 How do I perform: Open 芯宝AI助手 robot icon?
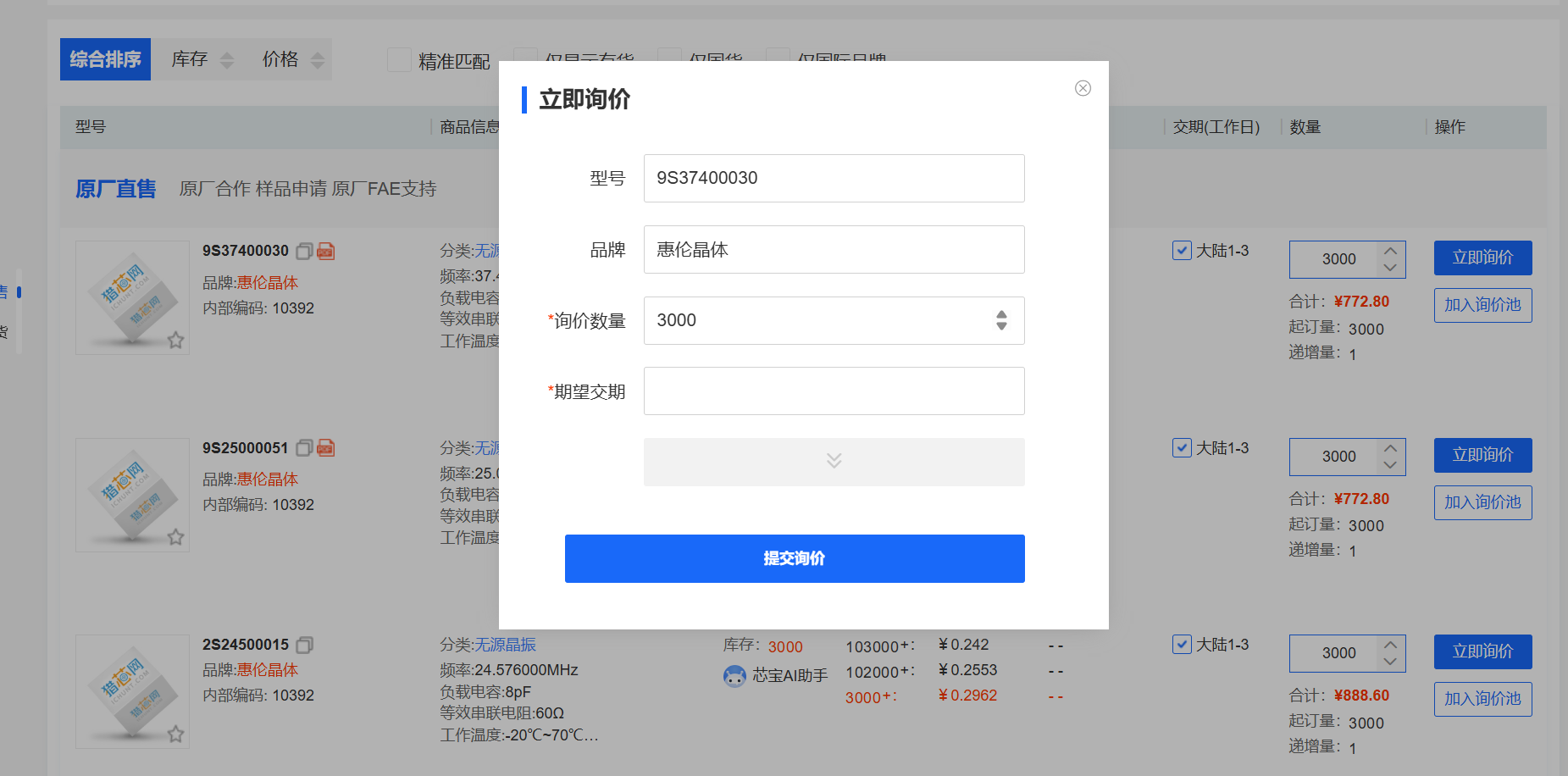(x=734, y=676)
